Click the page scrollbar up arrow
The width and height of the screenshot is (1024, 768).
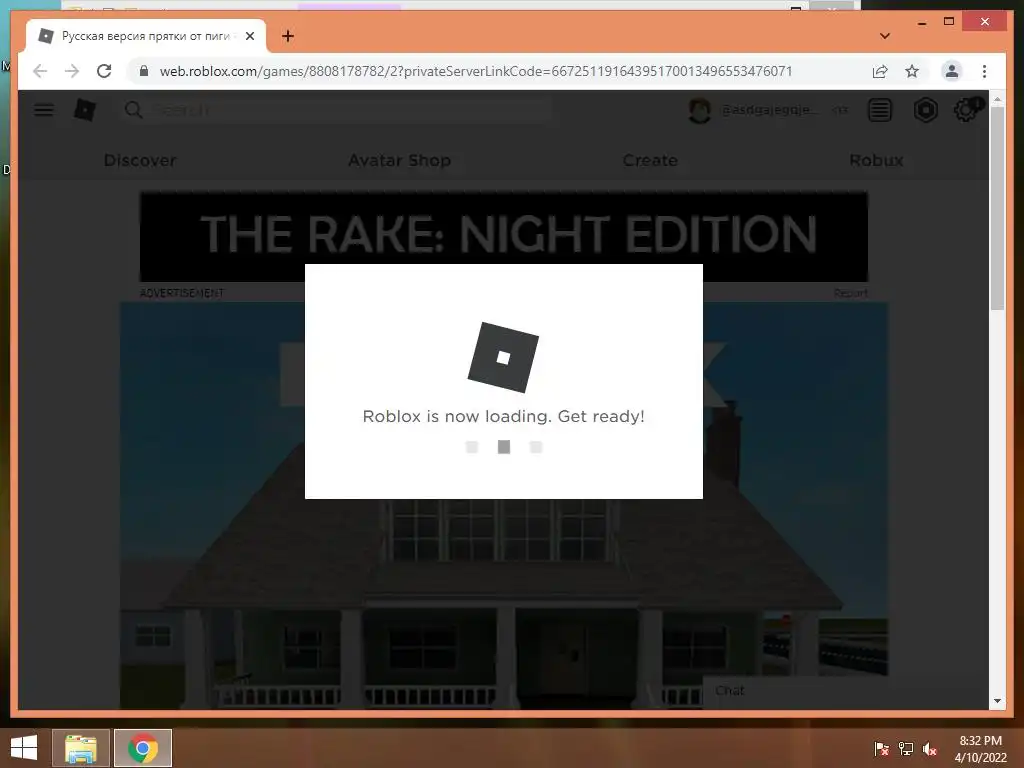(997, 99)
